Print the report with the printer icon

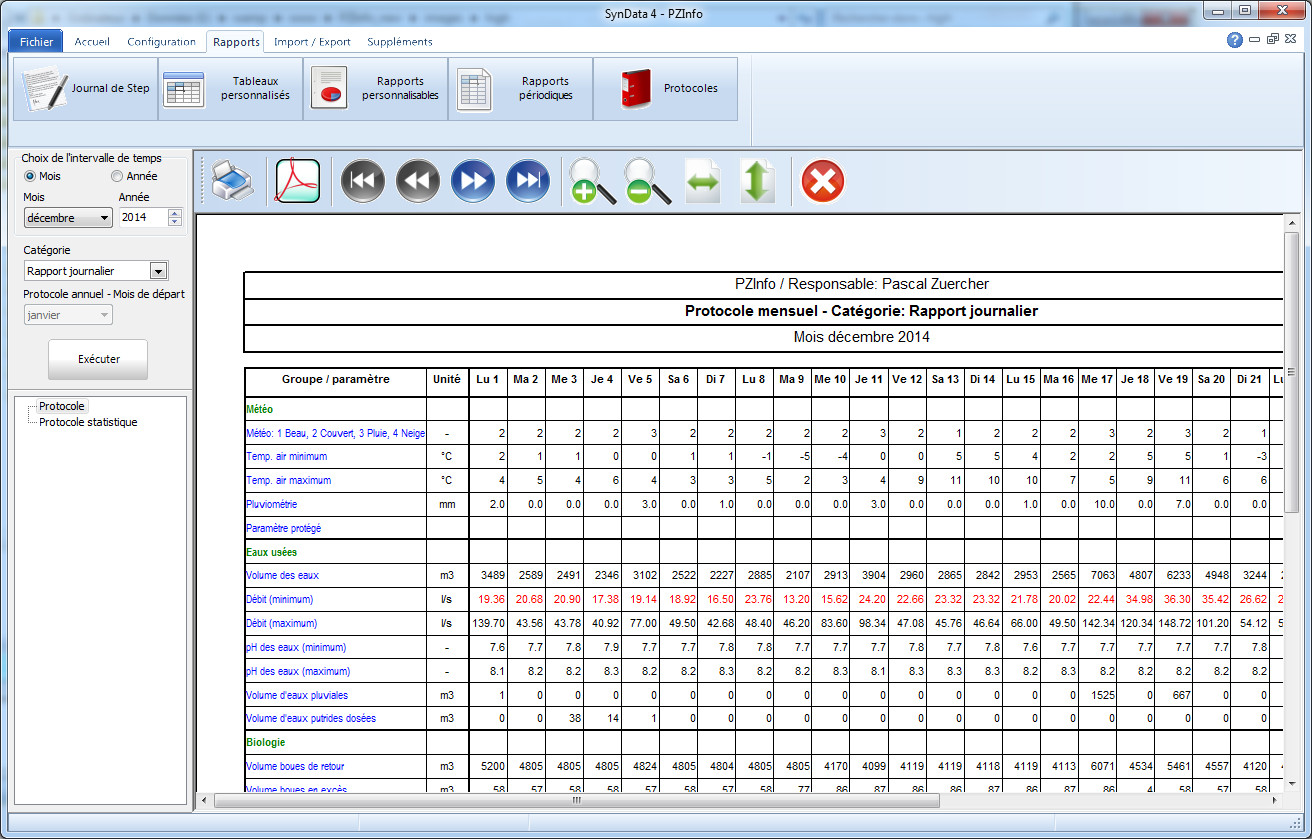coord(232,182)
